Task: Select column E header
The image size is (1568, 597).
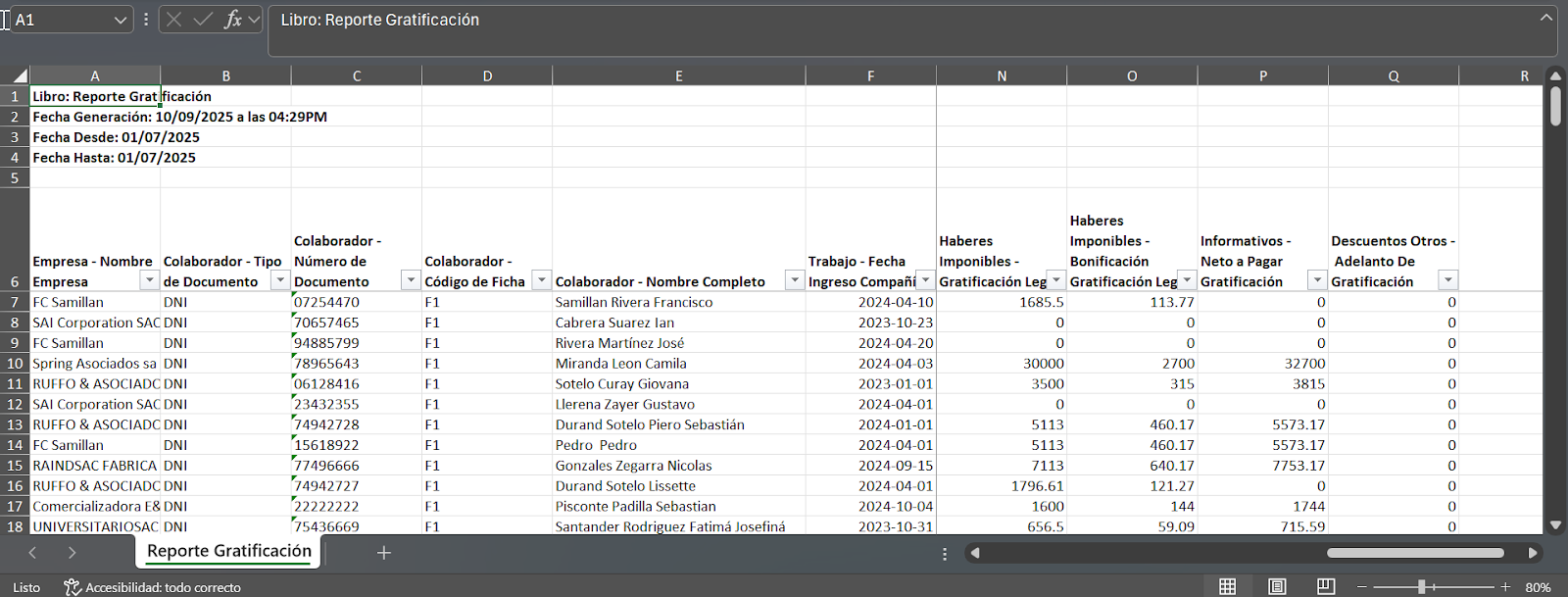Action: [x=679, y=75]
